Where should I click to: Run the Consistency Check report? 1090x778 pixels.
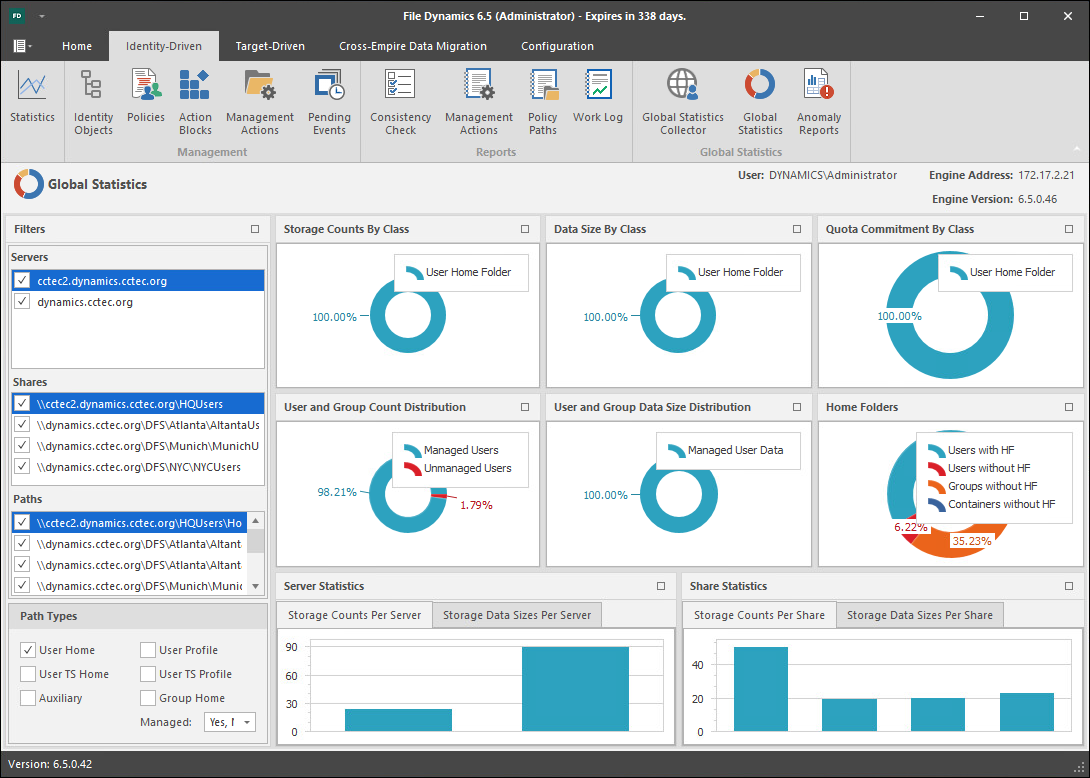click(400, 102)
